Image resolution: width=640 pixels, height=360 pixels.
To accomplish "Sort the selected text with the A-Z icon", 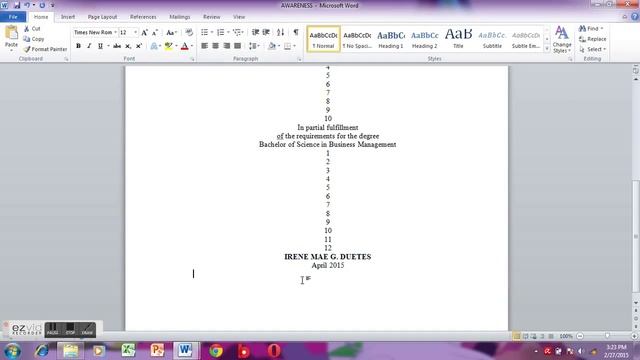I will tap(280, 32).
